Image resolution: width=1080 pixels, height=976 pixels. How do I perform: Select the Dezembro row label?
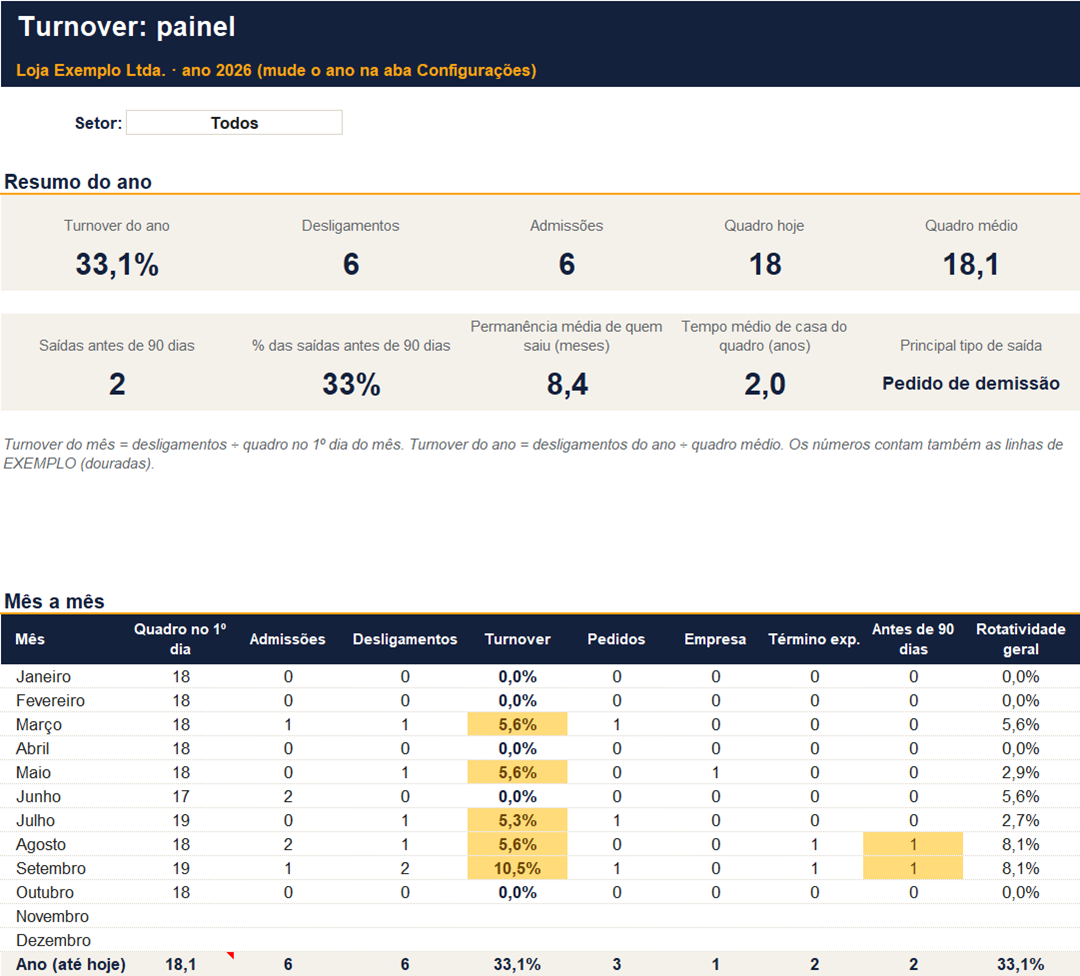53,941
